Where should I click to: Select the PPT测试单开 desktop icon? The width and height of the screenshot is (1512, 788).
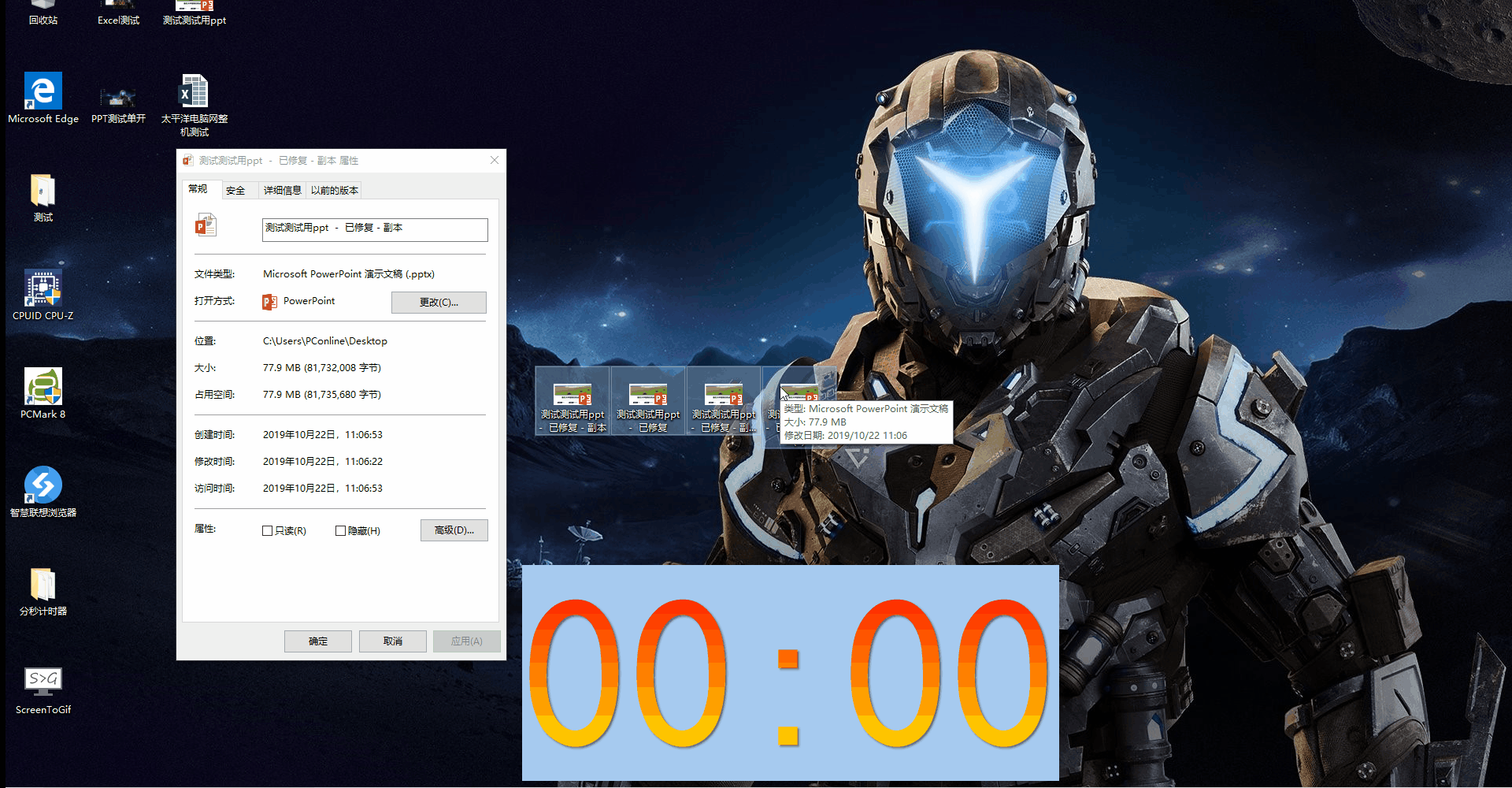pos(118,105)
